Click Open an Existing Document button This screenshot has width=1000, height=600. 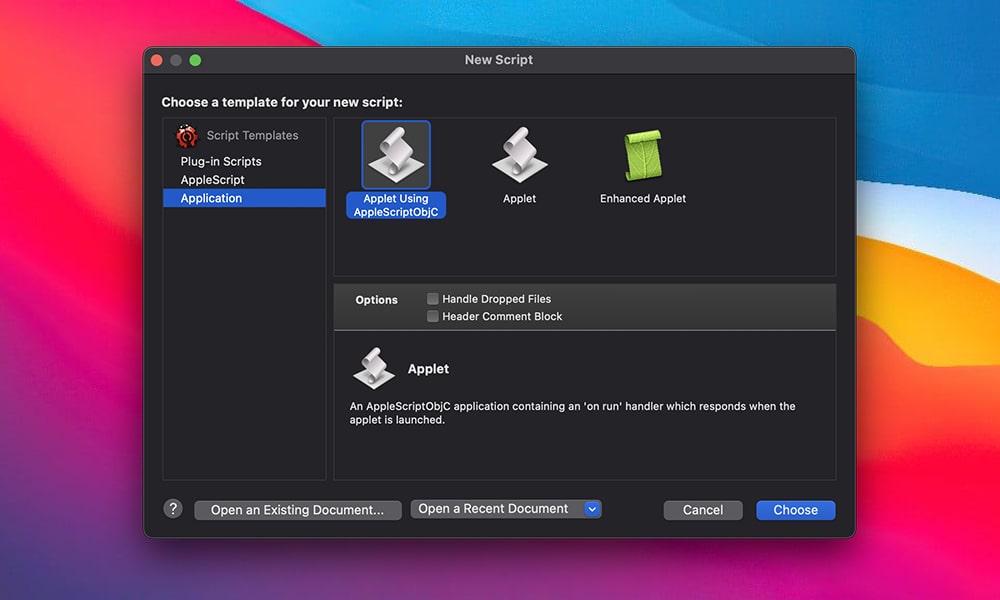[297, 510]
